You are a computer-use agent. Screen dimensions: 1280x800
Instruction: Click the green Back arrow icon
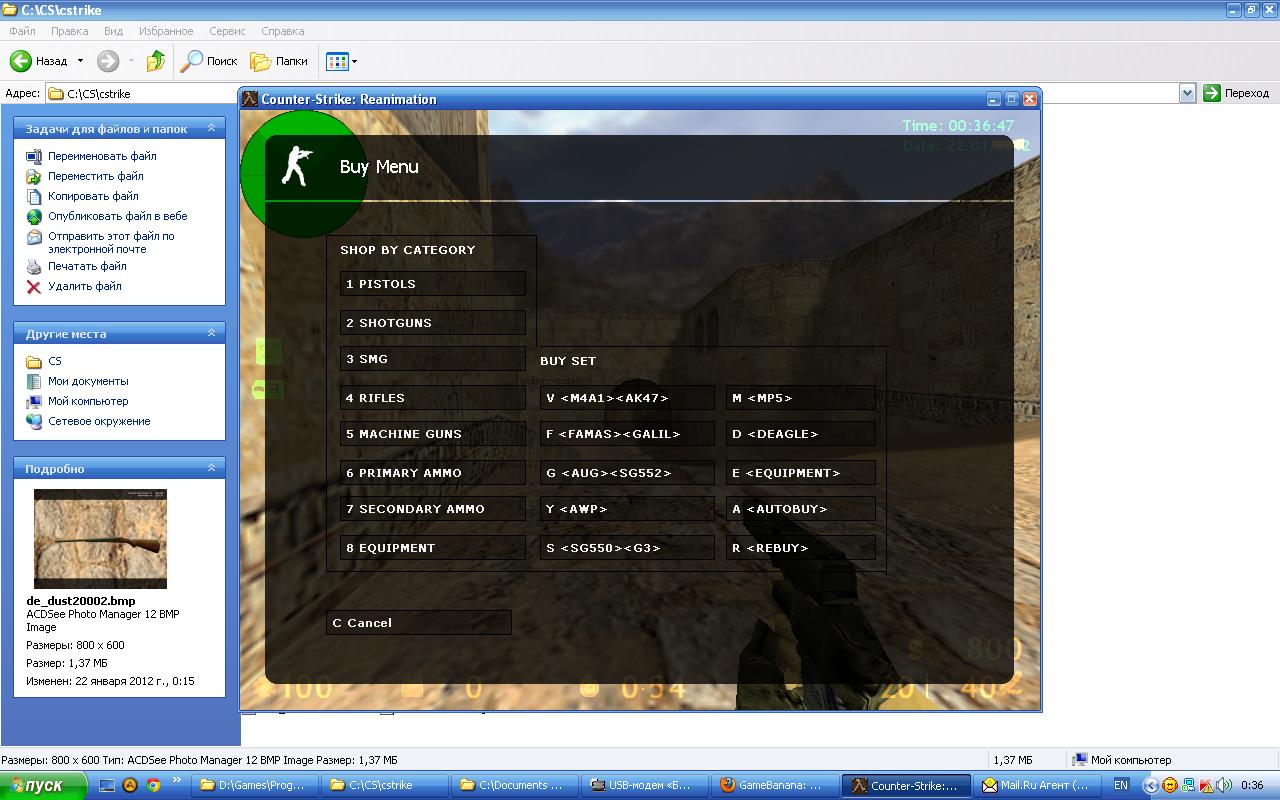tap(21, 61)
